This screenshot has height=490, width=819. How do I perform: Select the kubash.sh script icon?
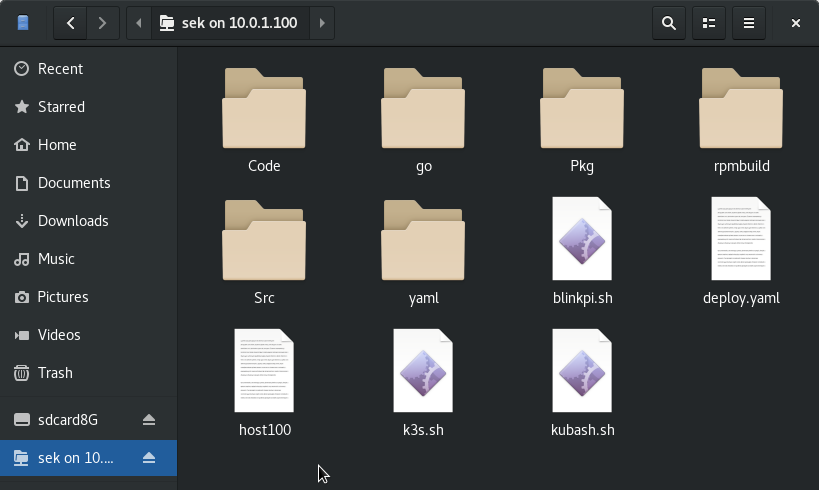582,372
